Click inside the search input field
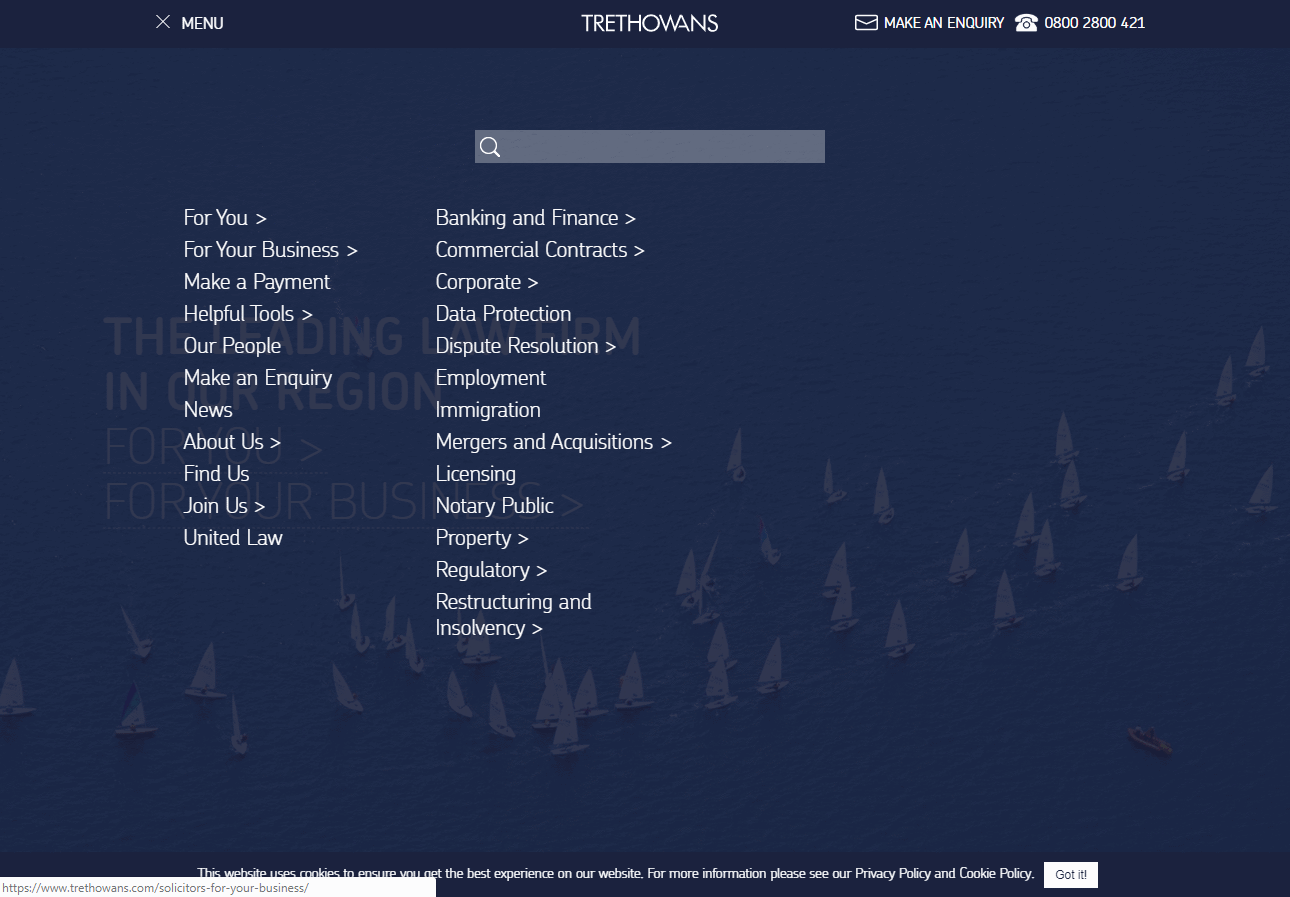The image size is (1290, 897). tap(662, 147)
